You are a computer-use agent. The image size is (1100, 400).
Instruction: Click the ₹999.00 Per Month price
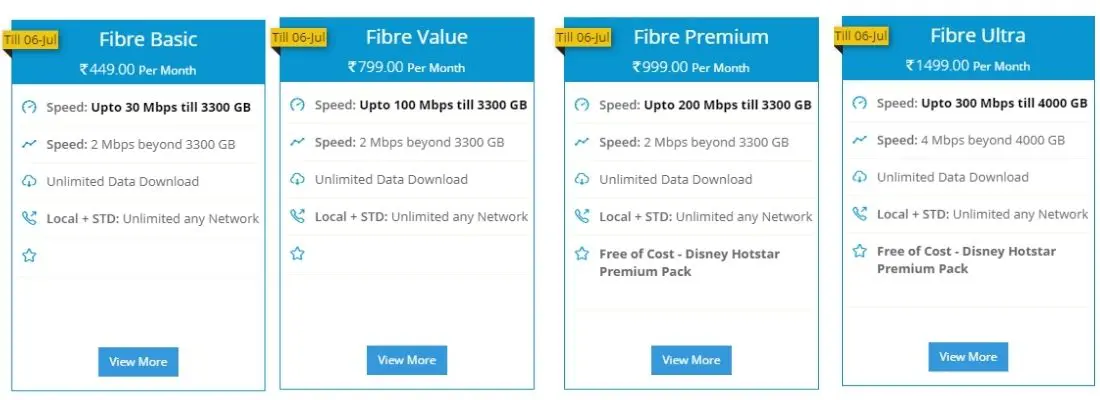[x=691, y=67]
